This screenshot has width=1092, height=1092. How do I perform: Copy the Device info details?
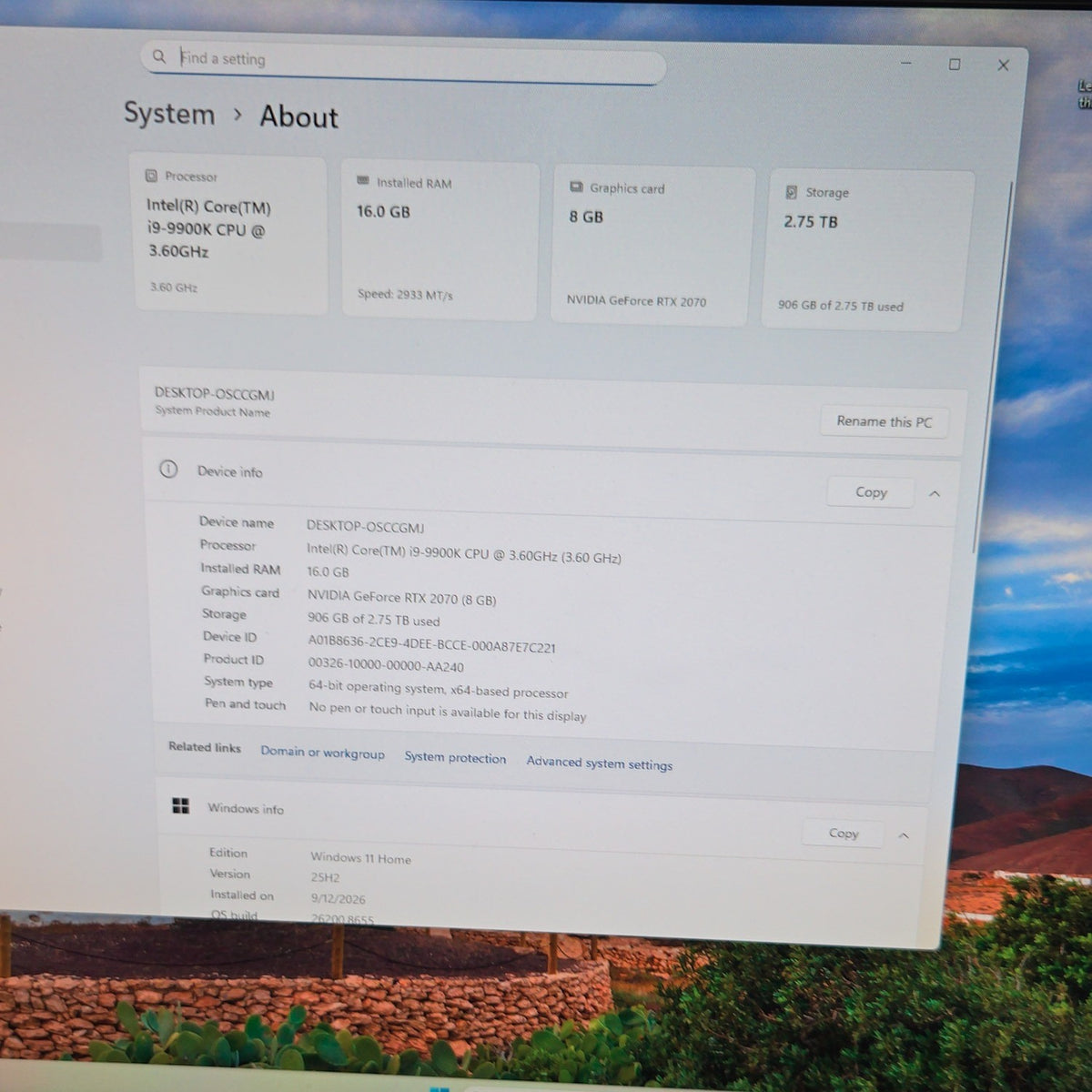pyautogui.click(x=871, y=491)
